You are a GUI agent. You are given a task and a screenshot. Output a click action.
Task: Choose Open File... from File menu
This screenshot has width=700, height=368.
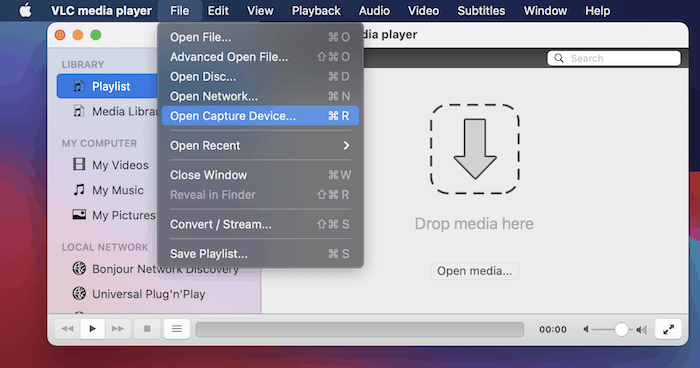tap(260, 37)
